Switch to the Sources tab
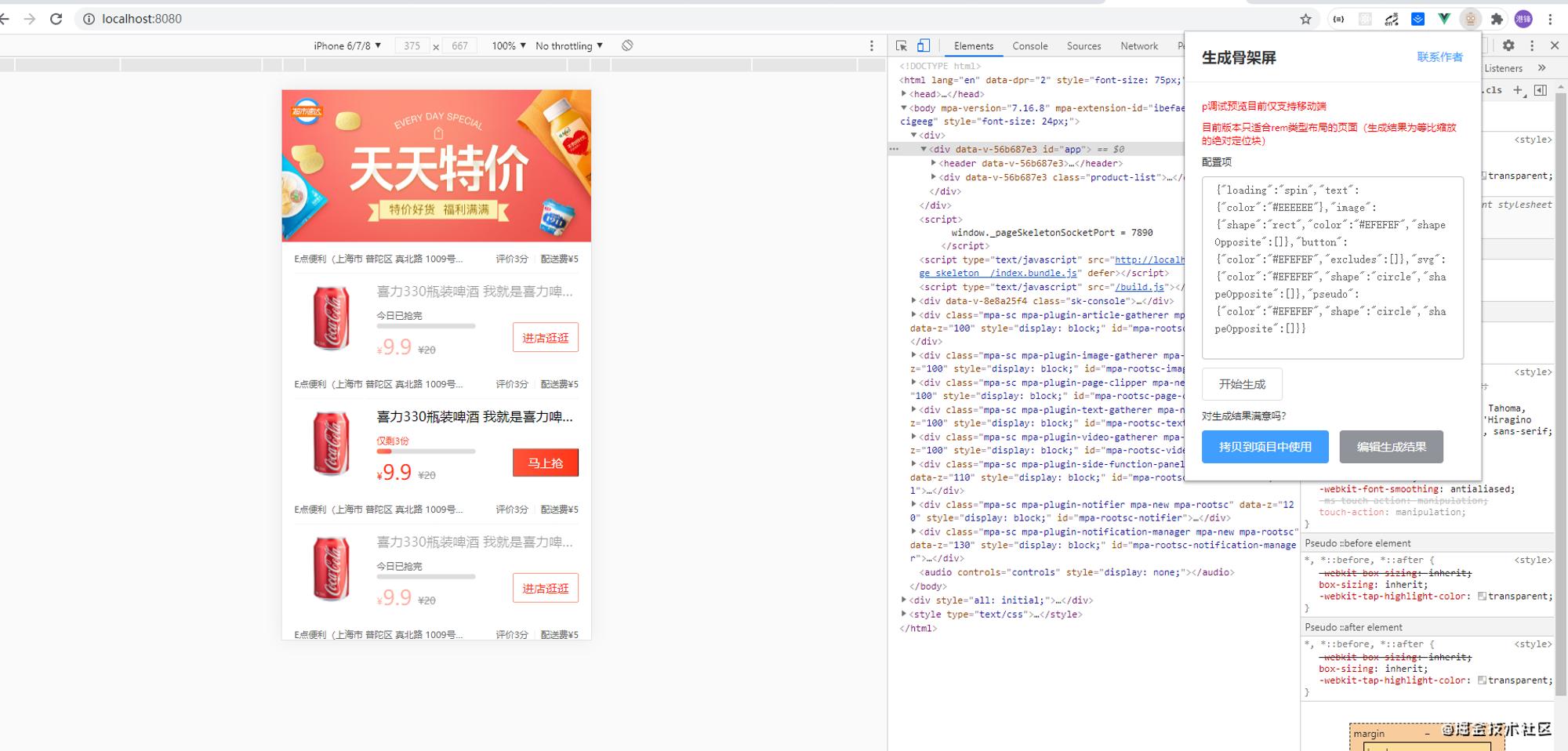 coord(1083,45)
